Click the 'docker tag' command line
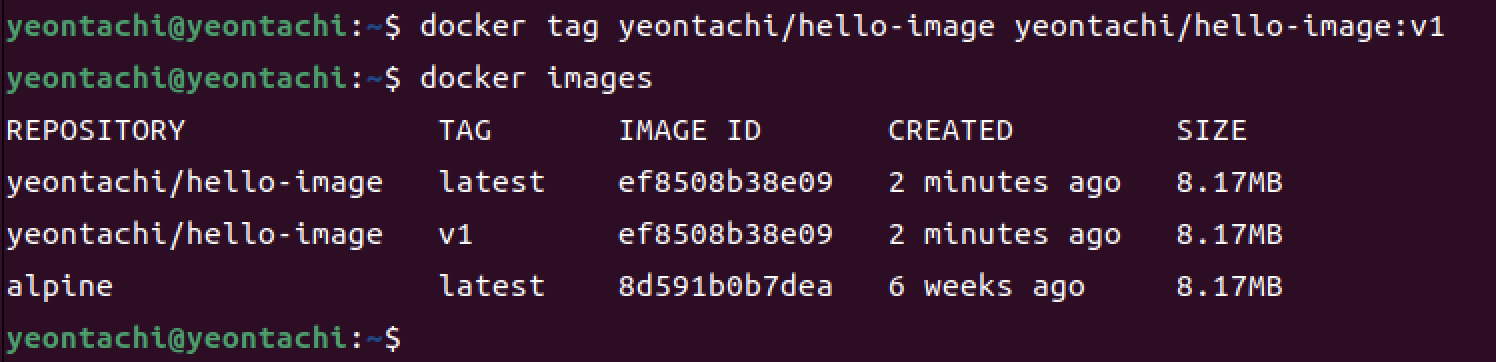Viewport: 1496px width, 362px height. [x=725, y=27]
